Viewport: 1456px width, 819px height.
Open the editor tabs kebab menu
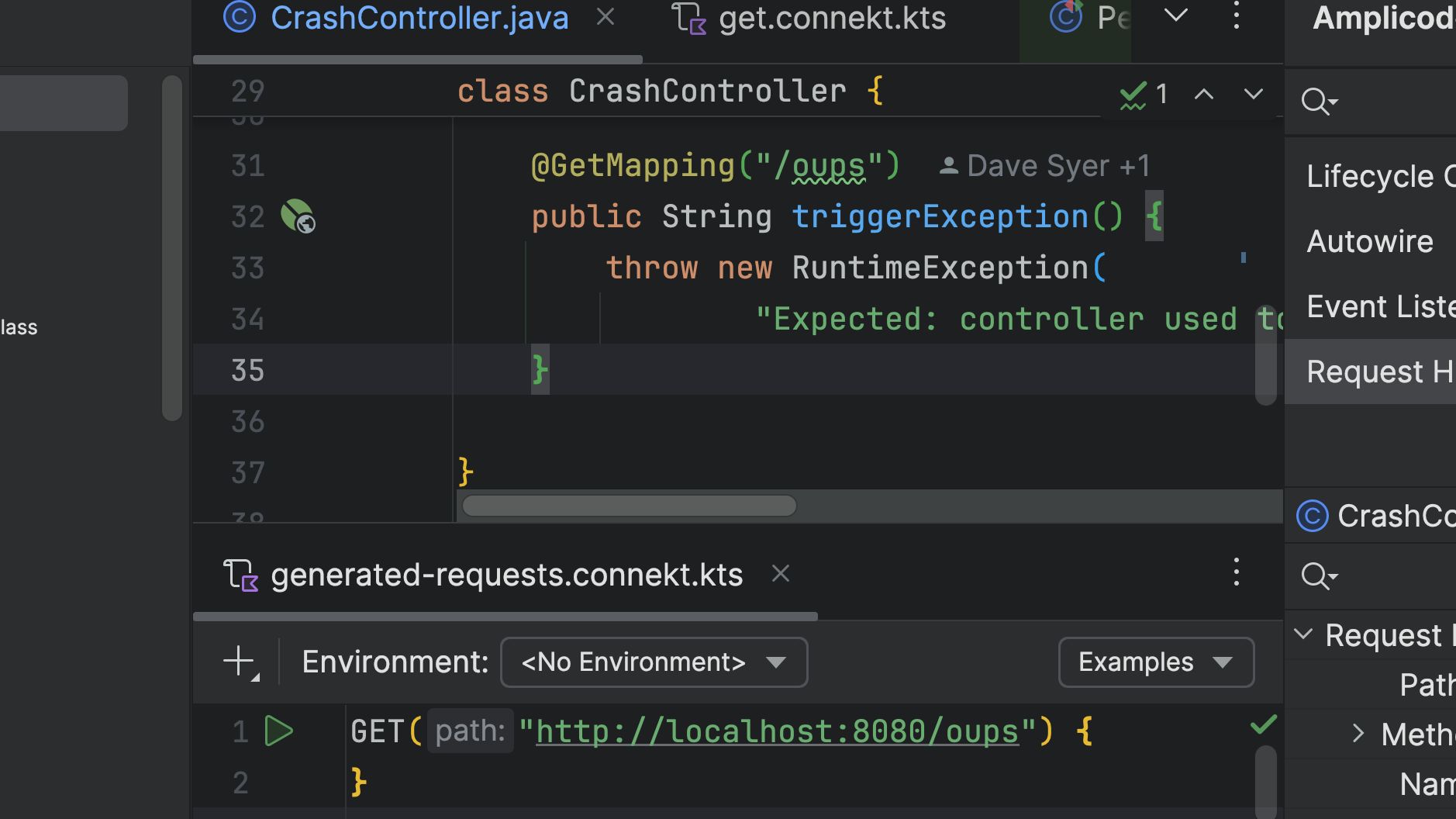click(1237, 16)
